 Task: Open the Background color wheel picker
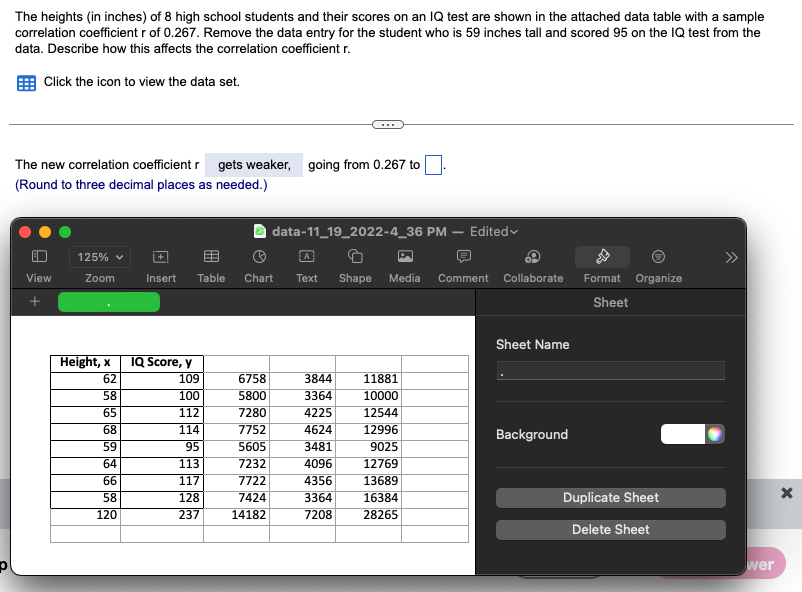click(x=715, y=434)
